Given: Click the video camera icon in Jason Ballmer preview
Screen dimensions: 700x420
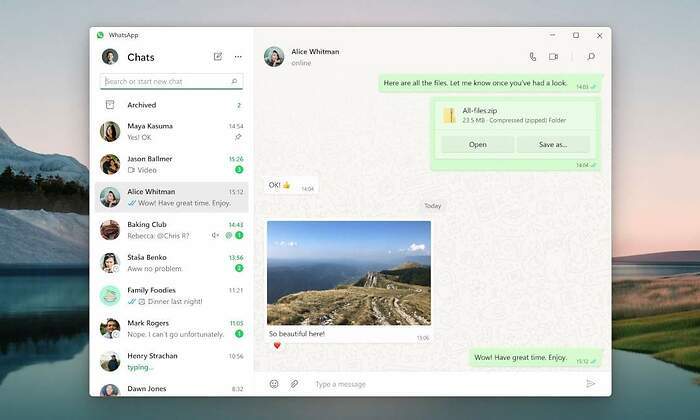Looking at the screenshot, I should point(131,170).
